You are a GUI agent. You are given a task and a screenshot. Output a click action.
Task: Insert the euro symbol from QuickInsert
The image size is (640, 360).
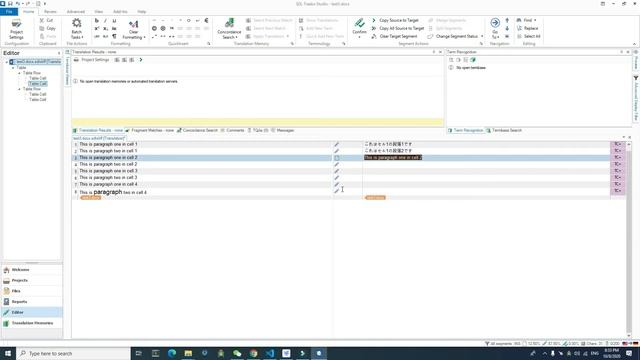206,20
